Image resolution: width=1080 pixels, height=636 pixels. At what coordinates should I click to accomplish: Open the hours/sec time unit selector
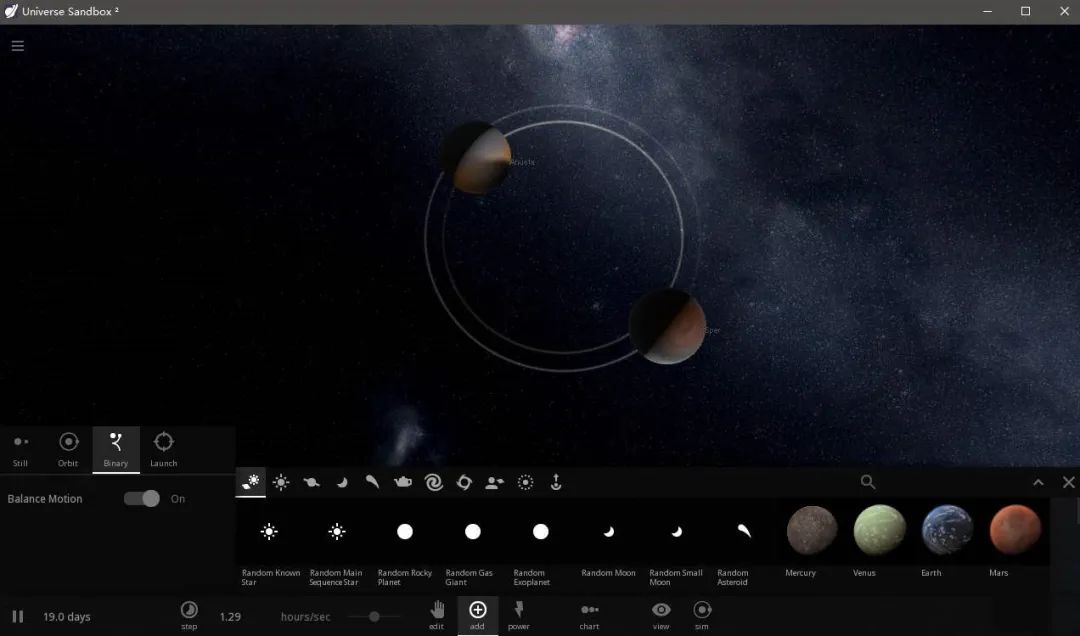tap(305, 617)
